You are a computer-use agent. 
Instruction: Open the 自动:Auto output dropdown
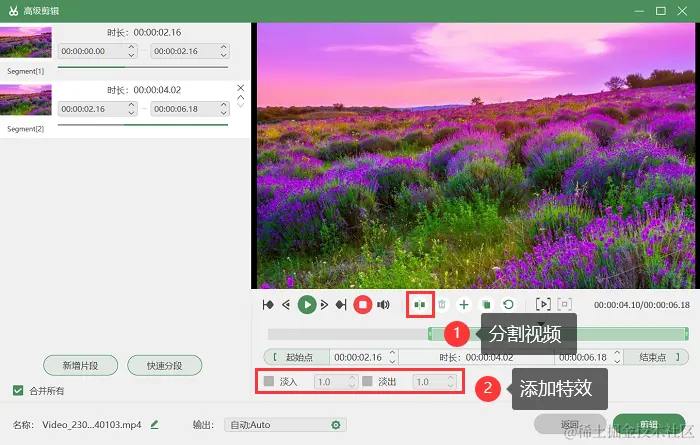285,425
